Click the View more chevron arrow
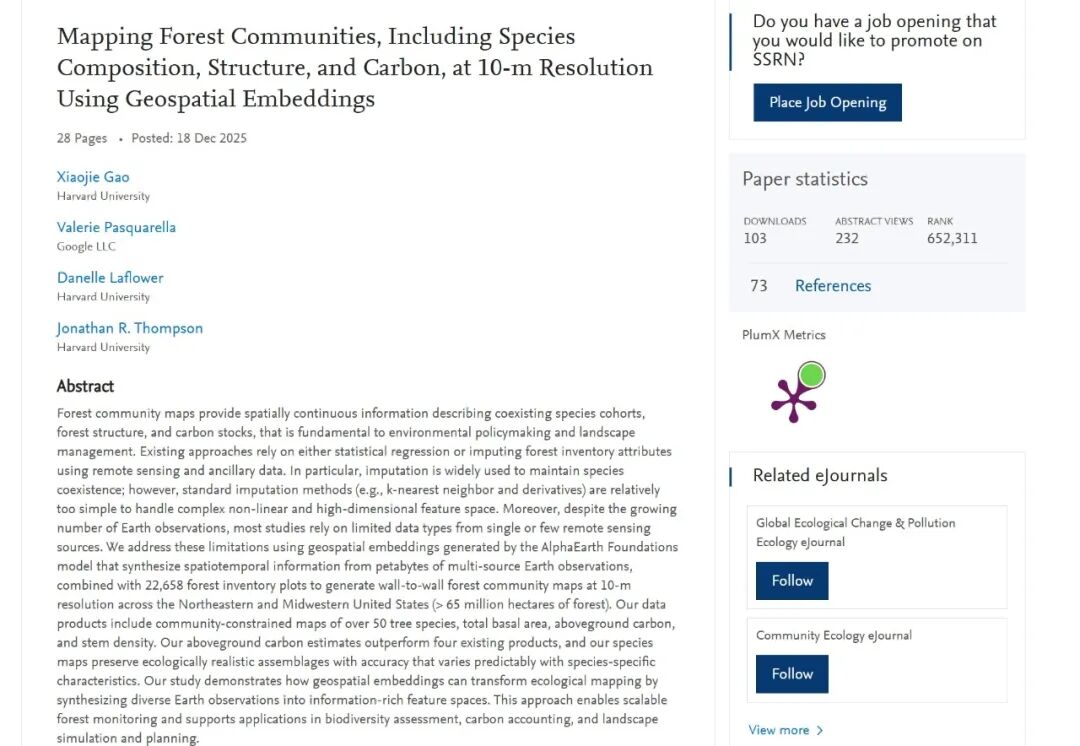The width and height of the screenshot is (1080, 746). (820, 730)
